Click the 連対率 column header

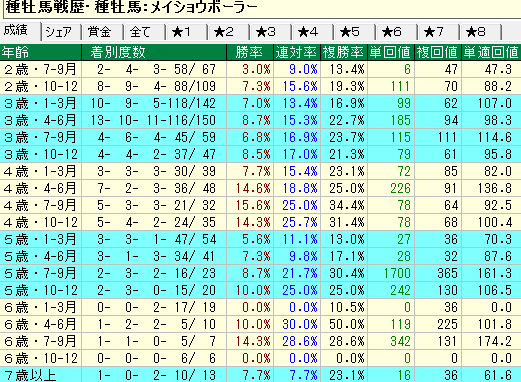(297, 52)
